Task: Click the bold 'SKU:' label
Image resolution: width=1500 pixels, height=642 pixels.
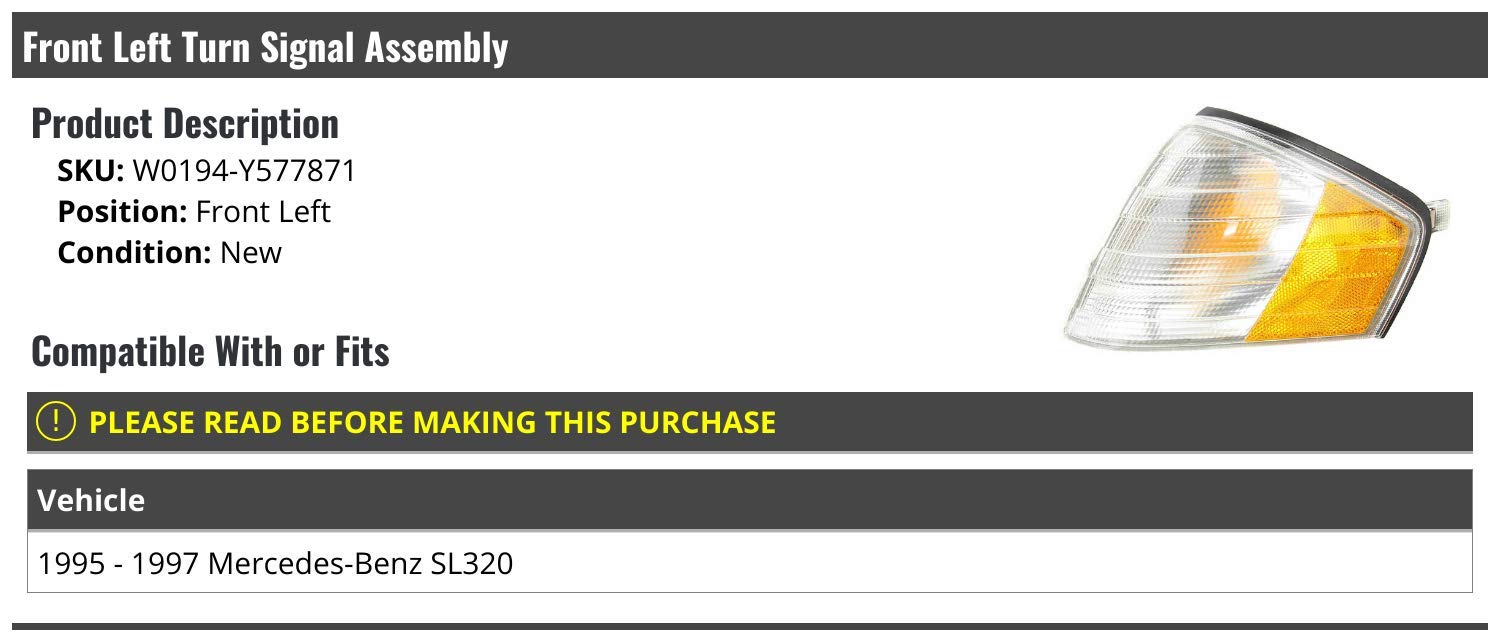Action: [x=91, y=171]
